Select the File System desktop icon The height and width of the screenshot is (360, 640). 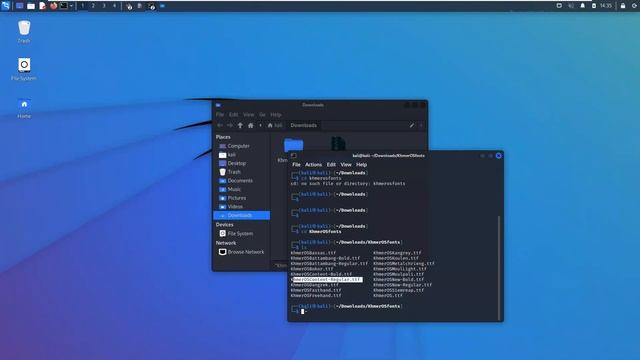click(24, 69)
